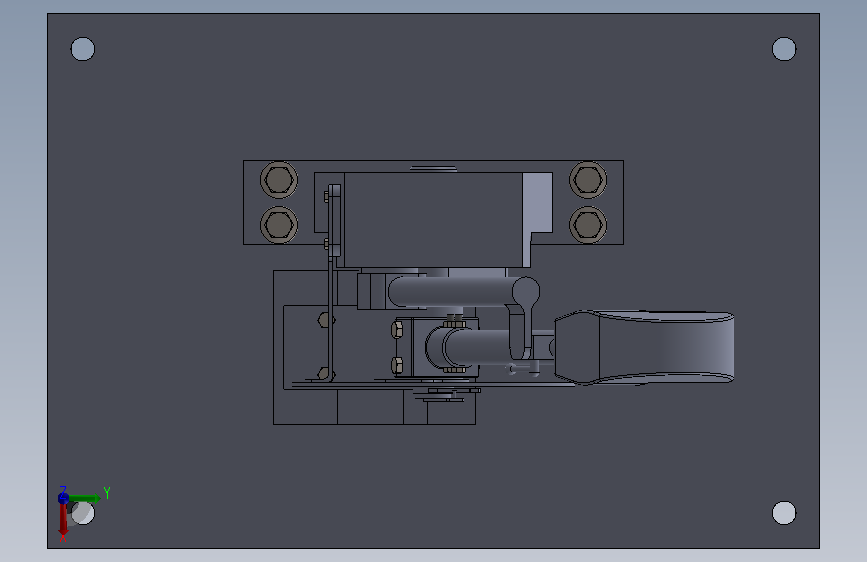Viewport: 867px width, 562px height.
Task: Select the lower hex nut left of clamp body
Action: coord(397,365)
